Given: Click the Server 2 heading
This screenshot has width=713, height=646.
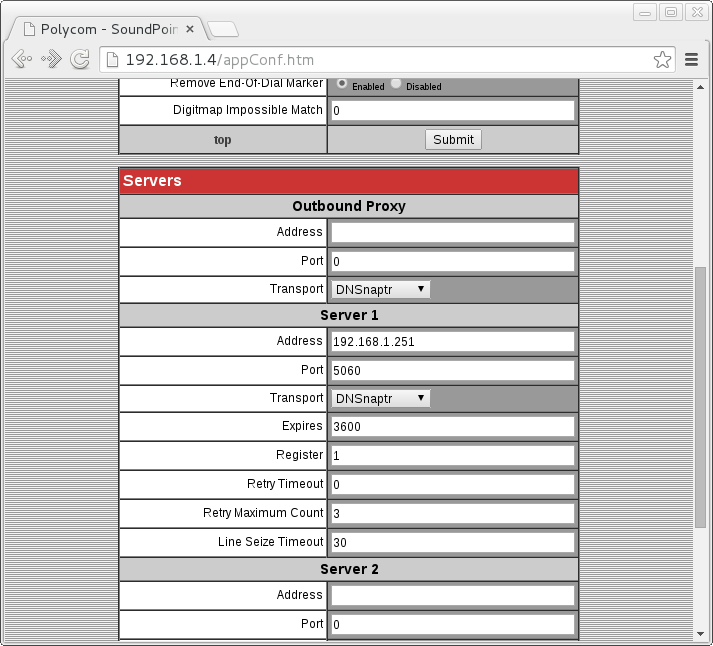Looking at the screenshot, I should click(x=349, y=569).
